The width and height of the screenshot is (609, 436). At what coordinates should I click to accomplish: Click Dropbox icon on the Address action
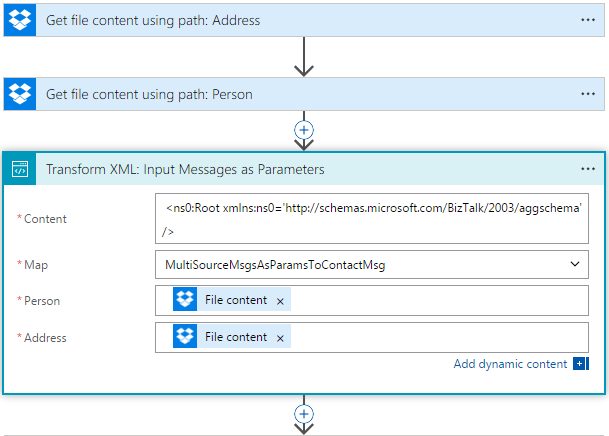tap(20, 20)
